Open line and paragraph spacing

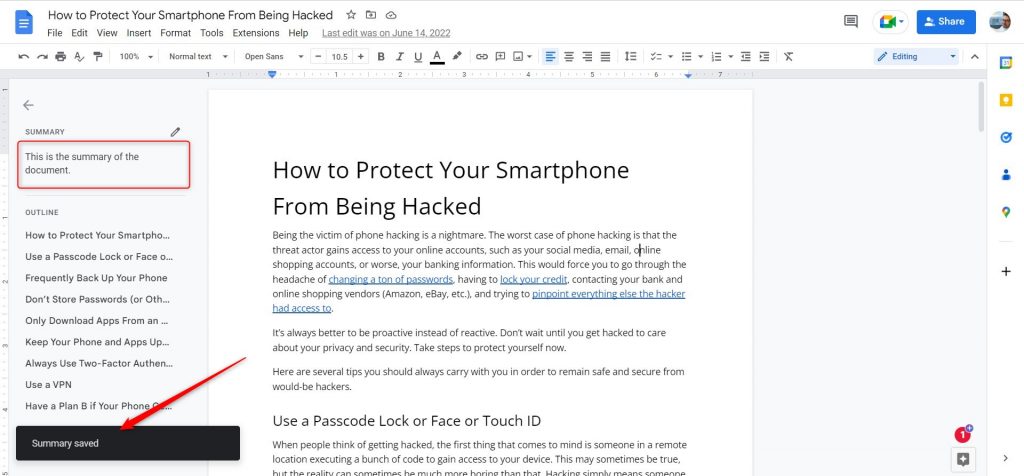[630, 57]
